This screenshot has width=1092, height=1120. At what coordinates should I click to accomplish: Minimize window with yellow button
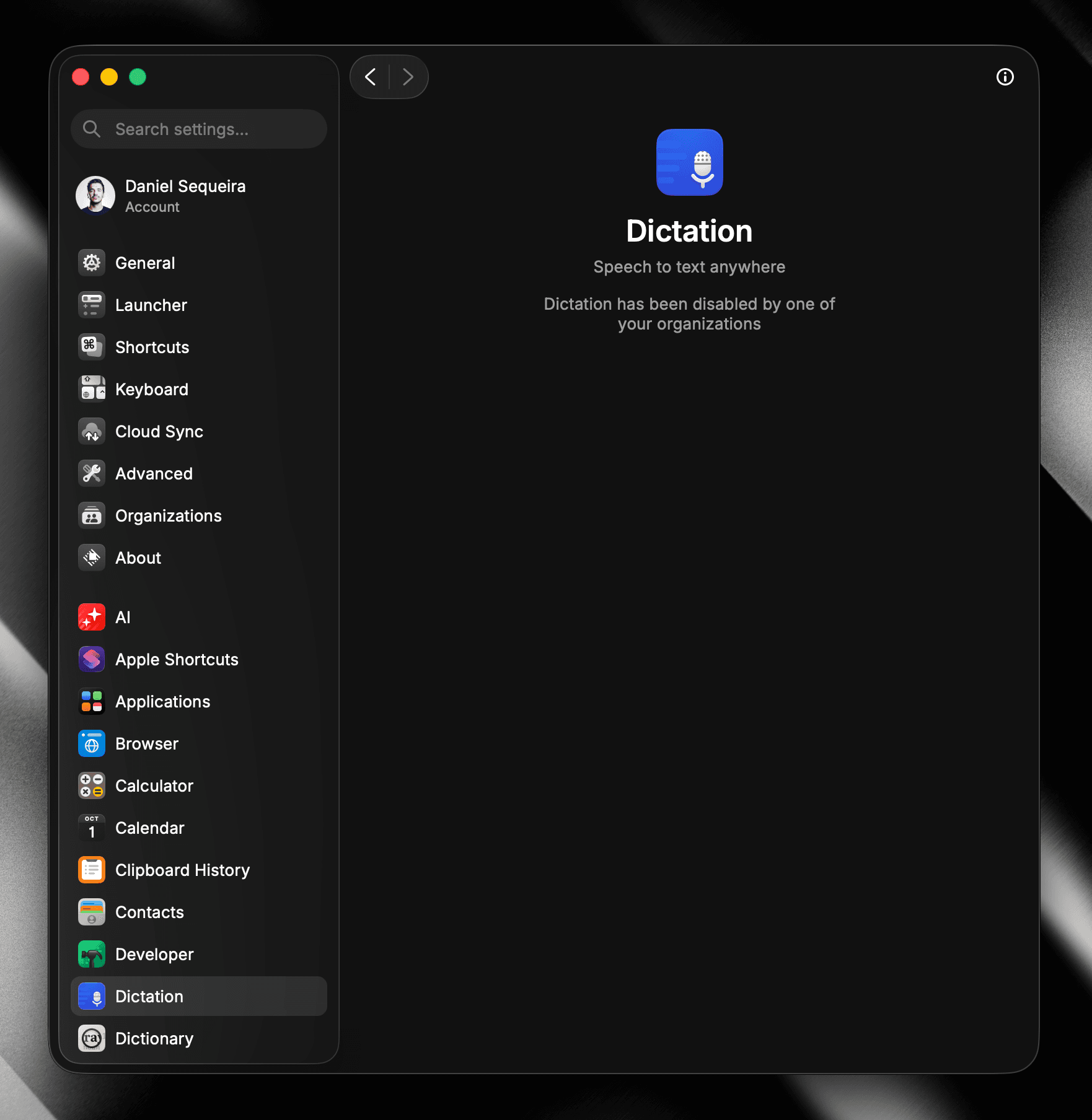pyautogui.click(x=109, y=77)
